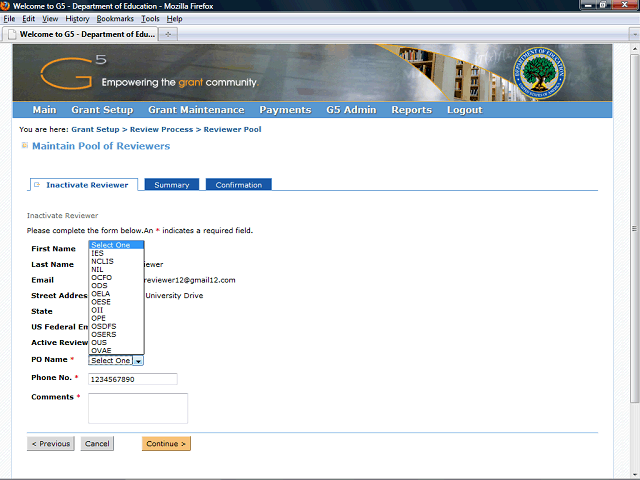Click the page icon on the browser tab
Image resolution: width=640 pixels, height=480 pixels.
coord(12,34)
